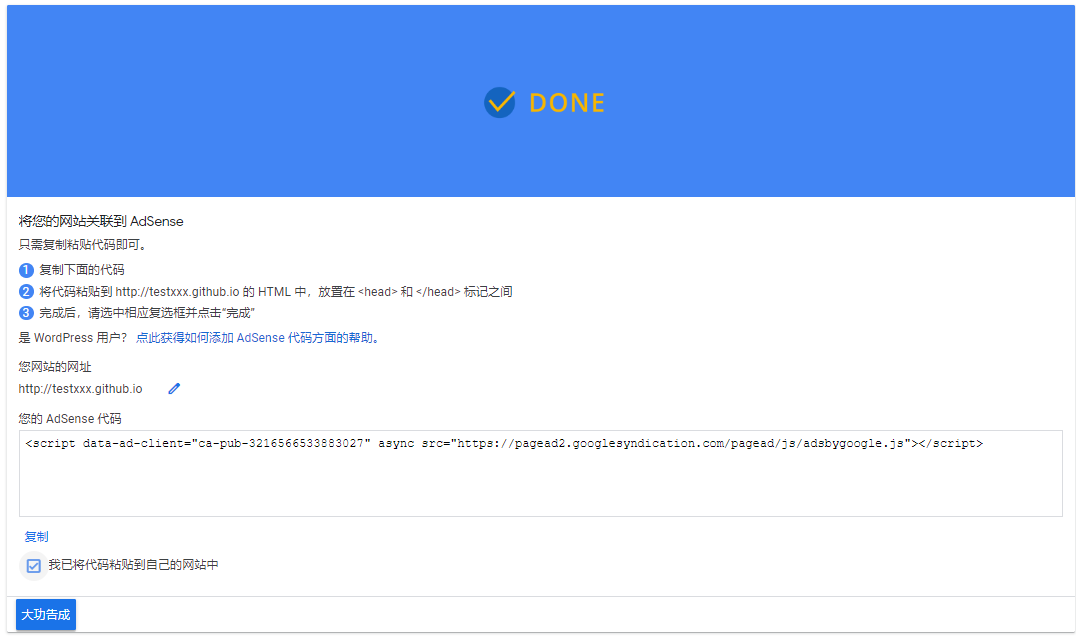The image size is (1076, 636).
Task: Click the blue DONE checkmark icon
Action: click(x=499, y=102)
